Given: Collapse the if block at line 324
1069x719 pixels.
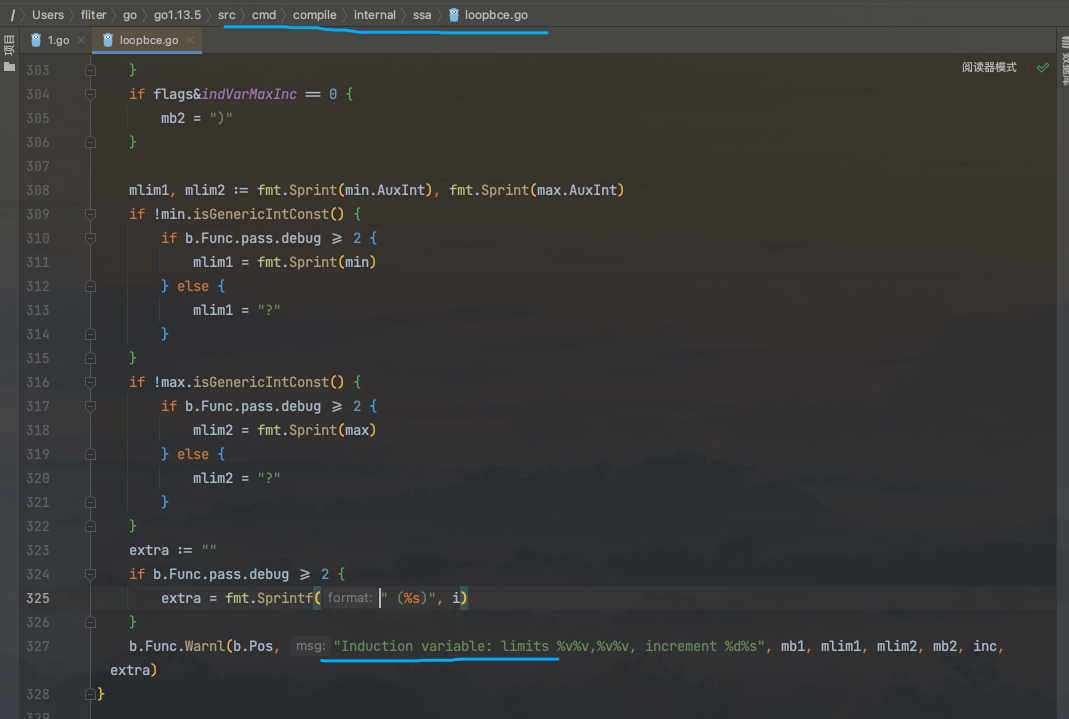Looking at the screenshot, I should tap(90, 575).
